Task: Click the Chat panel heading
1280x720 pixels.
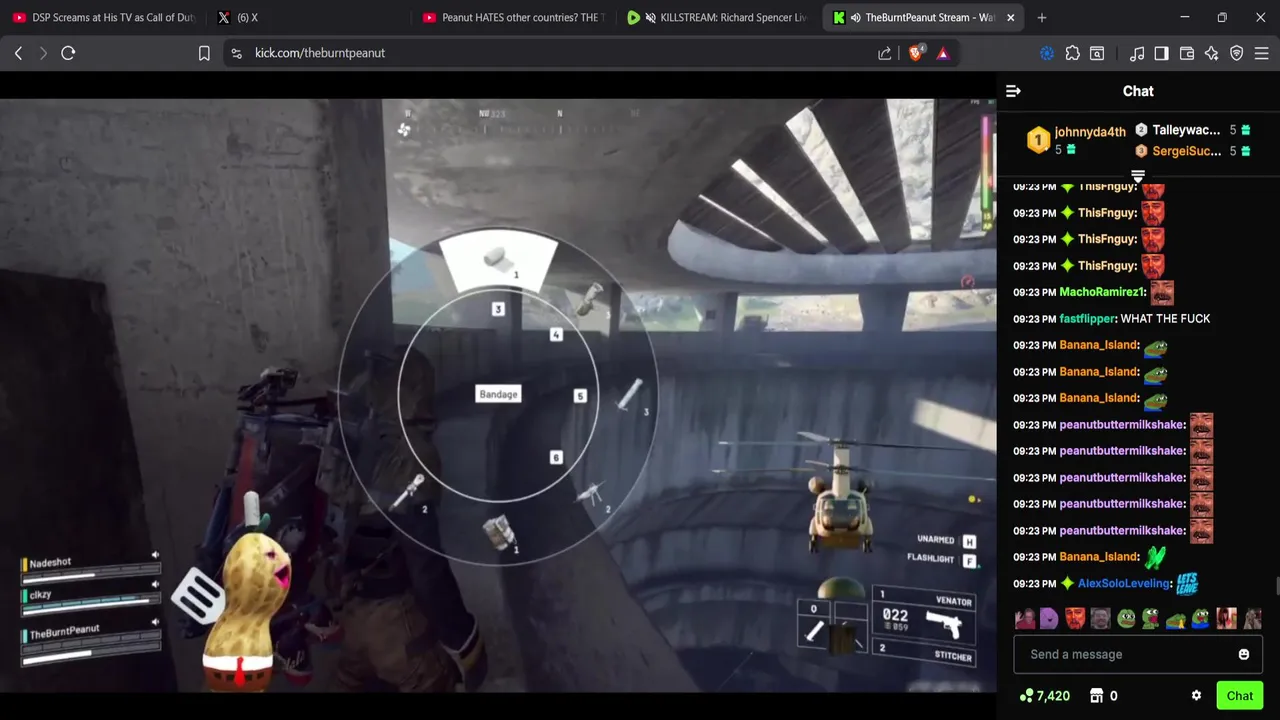Action: click(1138, 91)
